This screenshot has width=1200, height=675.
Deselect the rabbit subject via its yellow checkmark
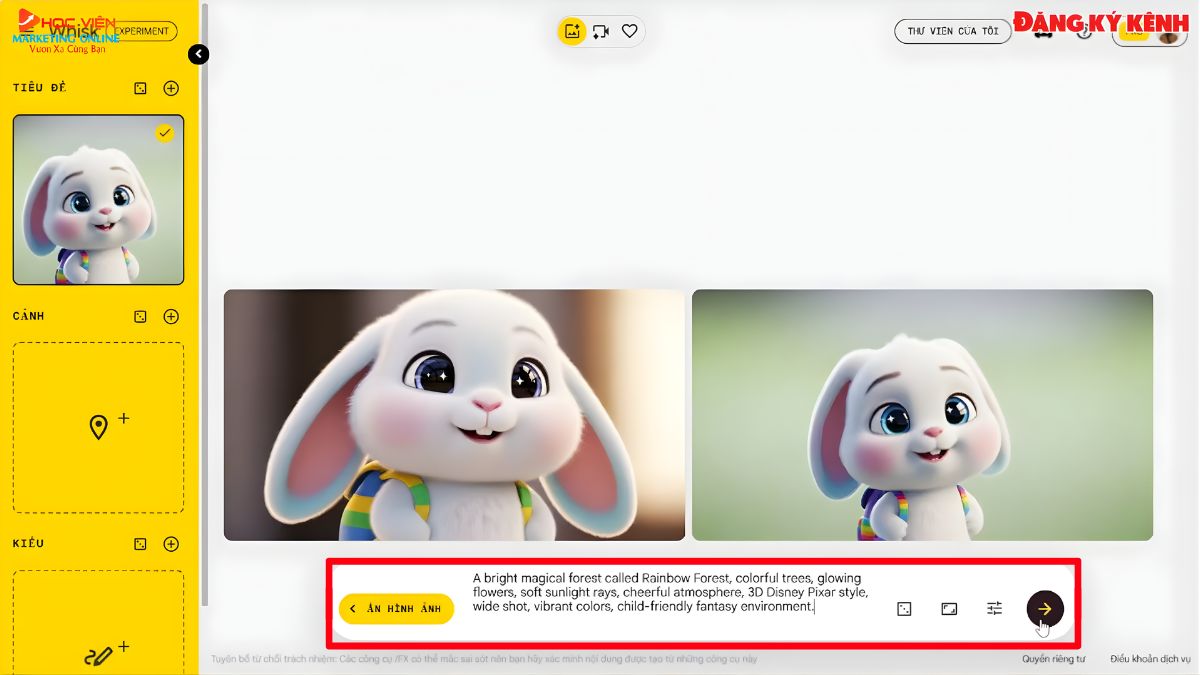point(166,132)
